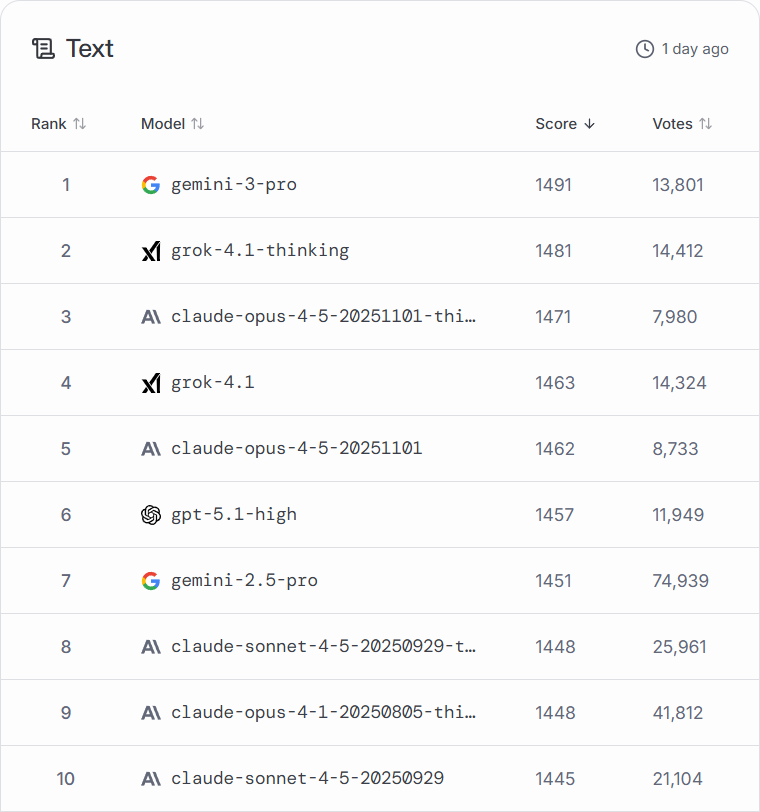Viewport: 760px width, 812px height.
Task: Toggle sort arrows next to Votes
Action: (706, 124)
